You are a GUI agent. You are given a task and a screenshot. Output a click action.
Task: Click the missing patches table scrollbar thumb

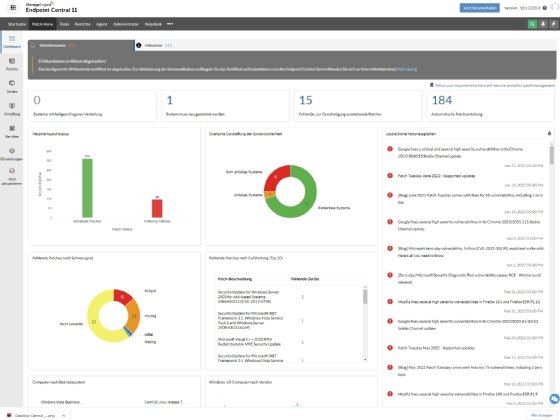pyautogui.click(x=365, y=296)
